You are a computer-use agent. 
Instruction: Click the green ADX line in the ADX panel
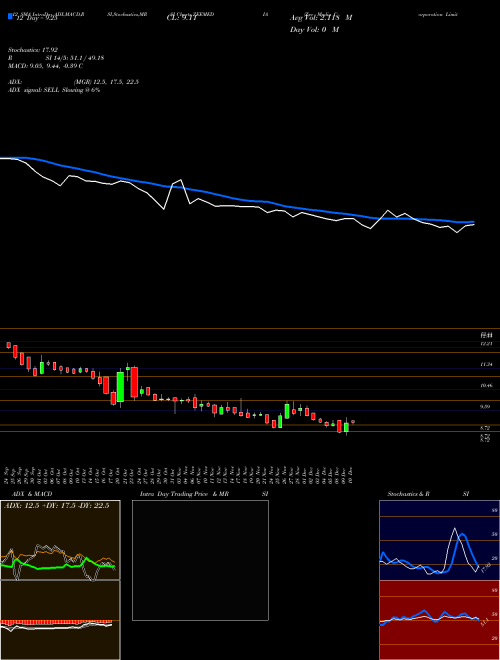tap(51, 567)
